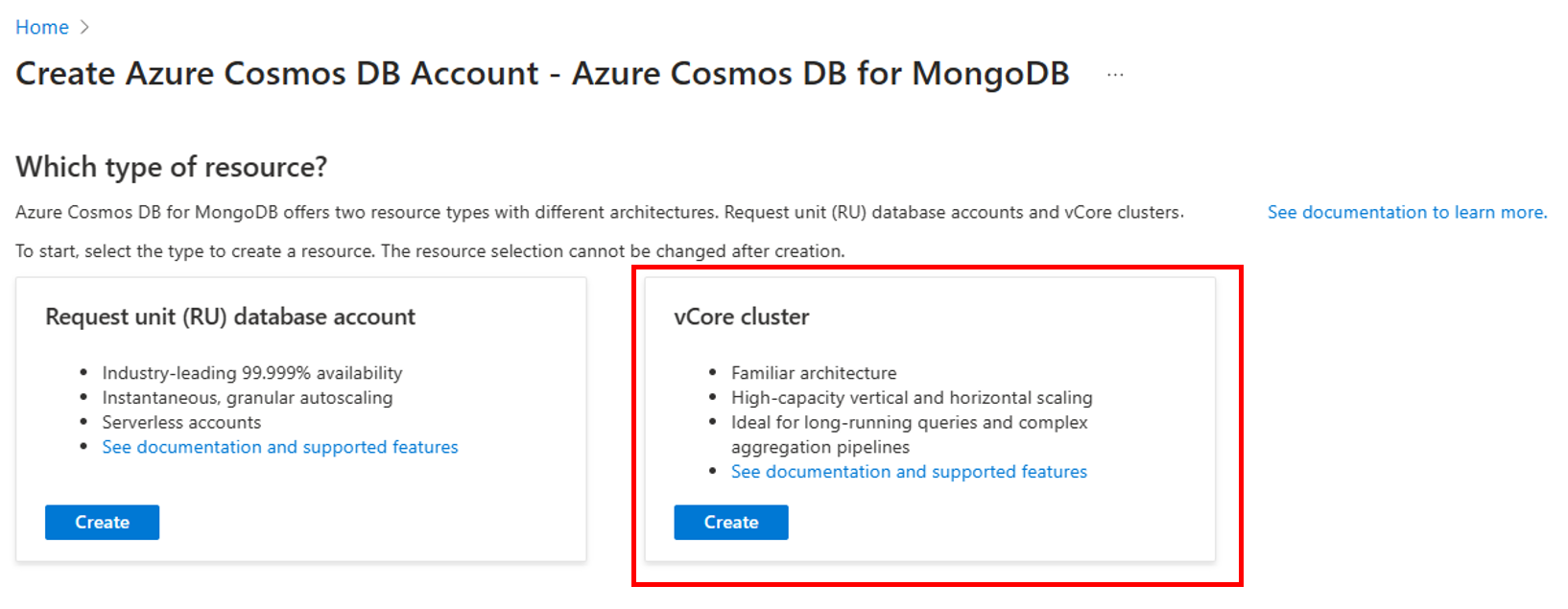Open 'See documentation to learn more' link
Image resolution: width=1568 pixels, height=609 pixels.
(1407, 212)
